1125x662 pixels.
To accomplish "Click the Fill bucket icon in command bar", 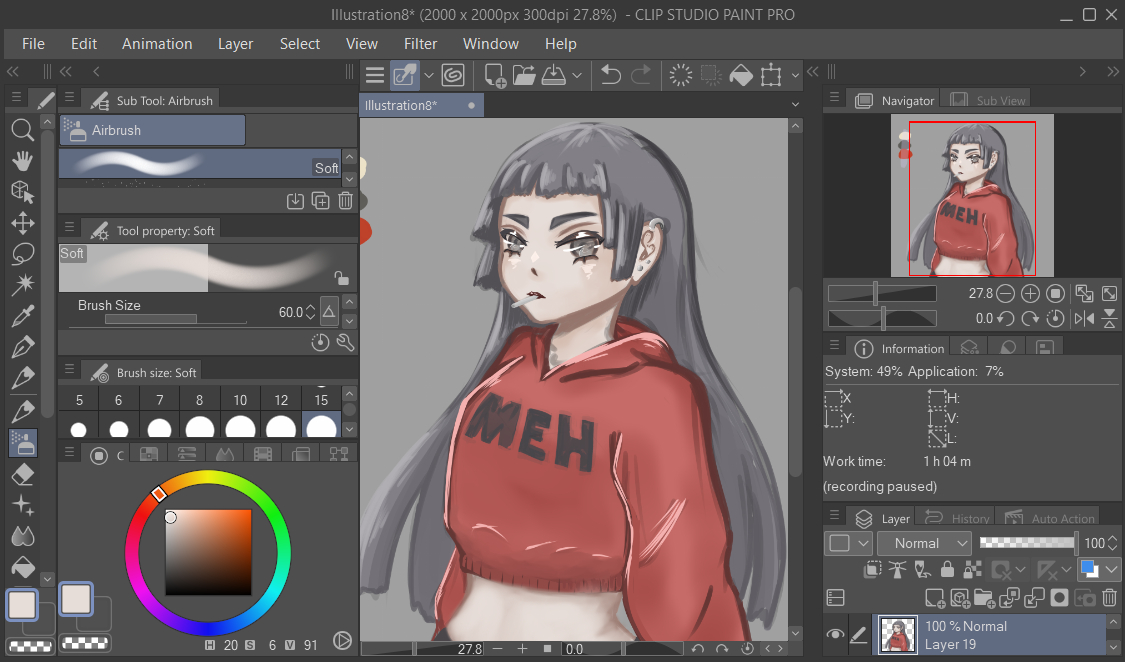I will click(x=740, y=75).
